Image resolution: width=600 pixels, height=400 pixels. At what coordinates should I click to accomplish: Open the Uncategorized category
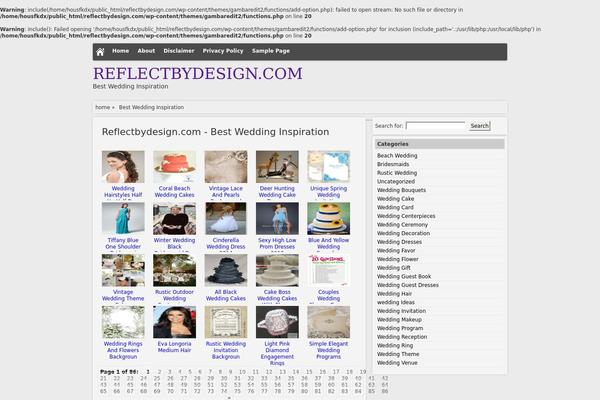[396, 181]
